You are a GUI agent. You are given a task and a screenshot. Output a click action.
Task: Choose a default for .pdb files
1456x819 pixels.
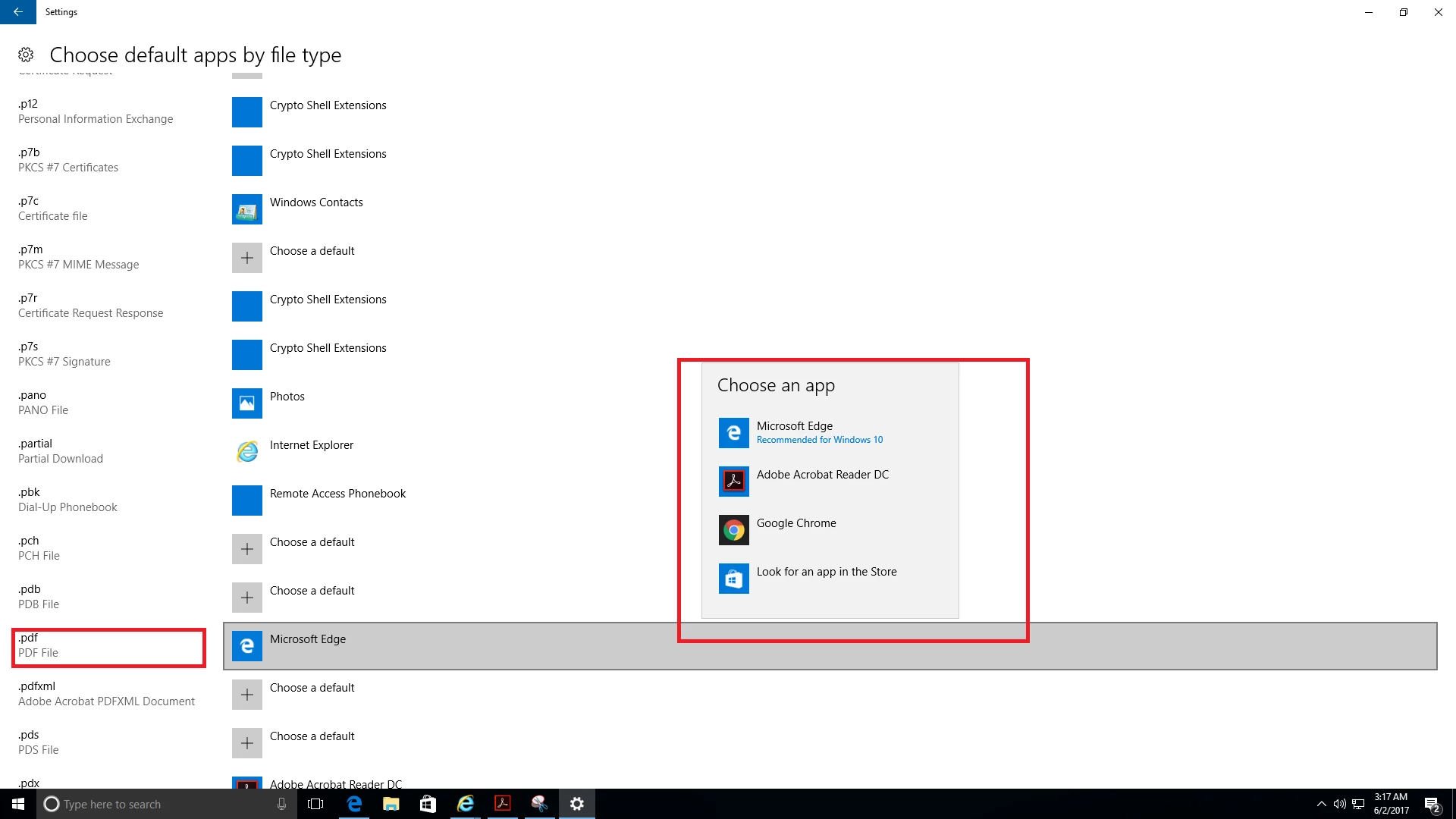312,591
